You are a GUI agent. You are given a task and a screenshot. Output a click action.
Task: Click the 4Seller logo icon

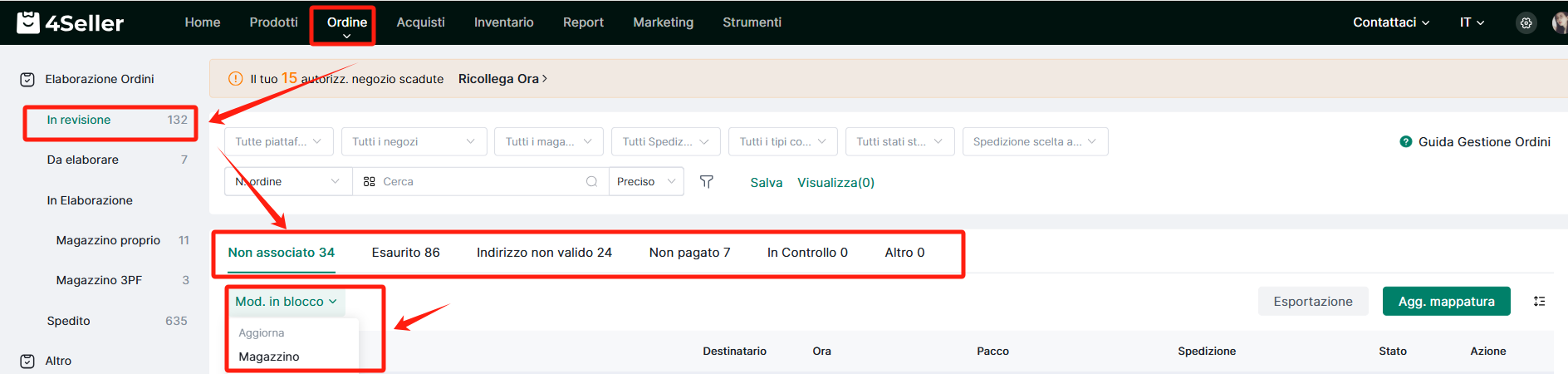click(28, 22)
